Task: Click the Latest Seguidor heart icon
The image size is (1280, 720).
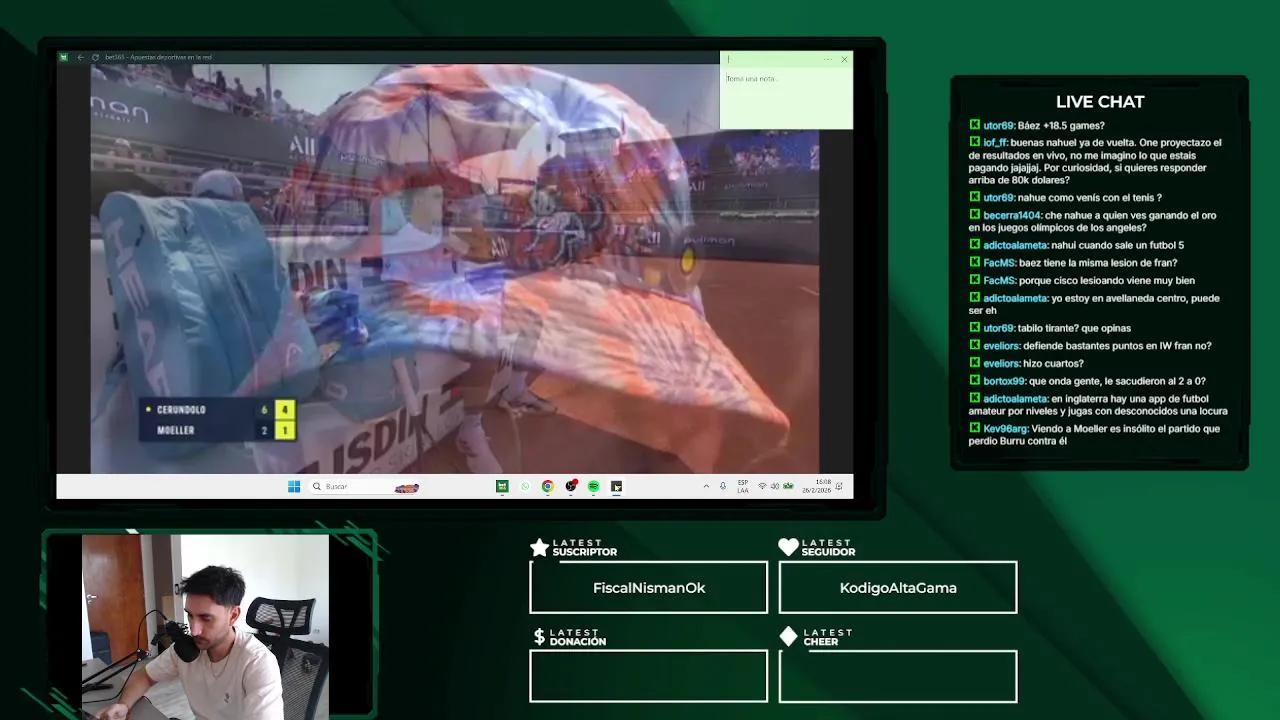Action: click(x=788, y=547)
